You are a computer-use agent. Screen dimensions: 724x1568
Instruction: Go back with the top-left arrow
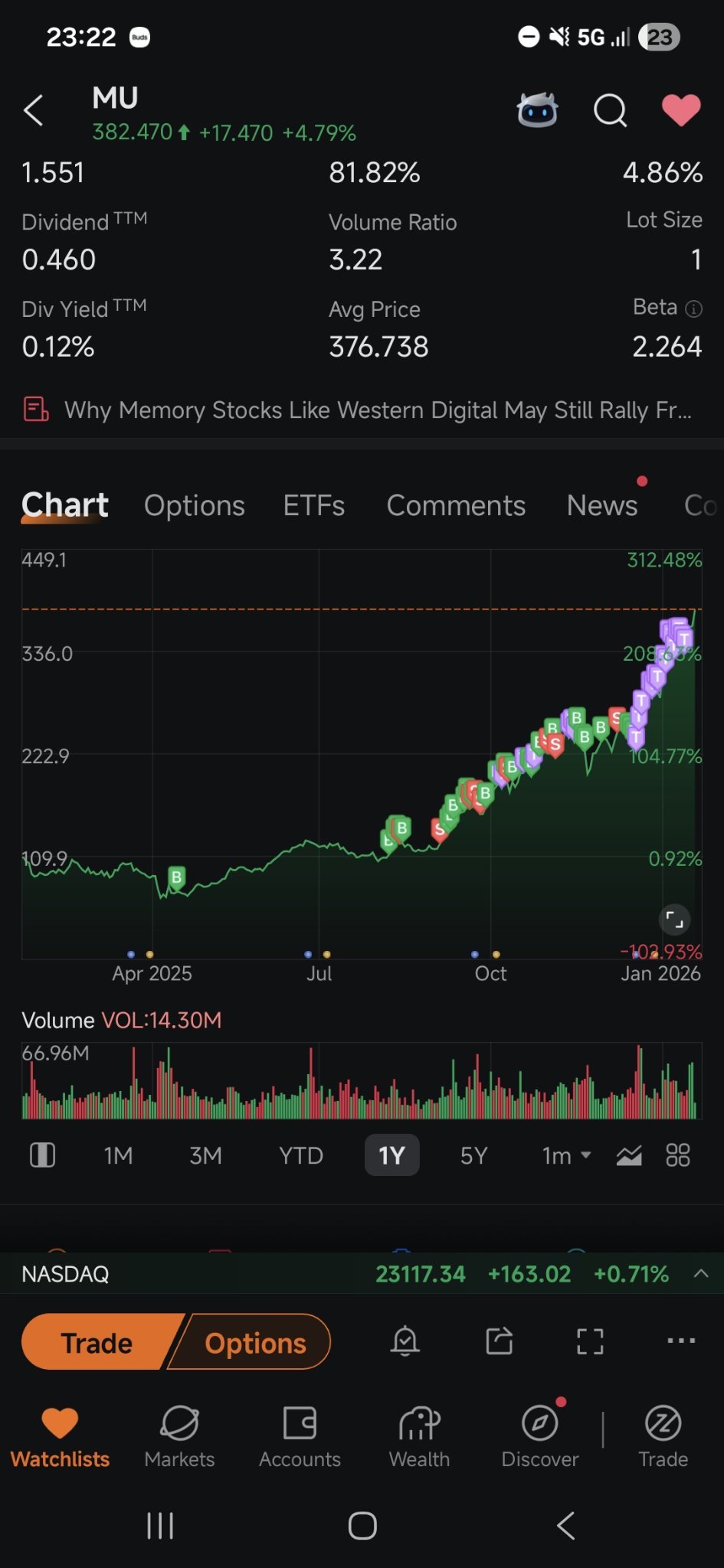34,111
